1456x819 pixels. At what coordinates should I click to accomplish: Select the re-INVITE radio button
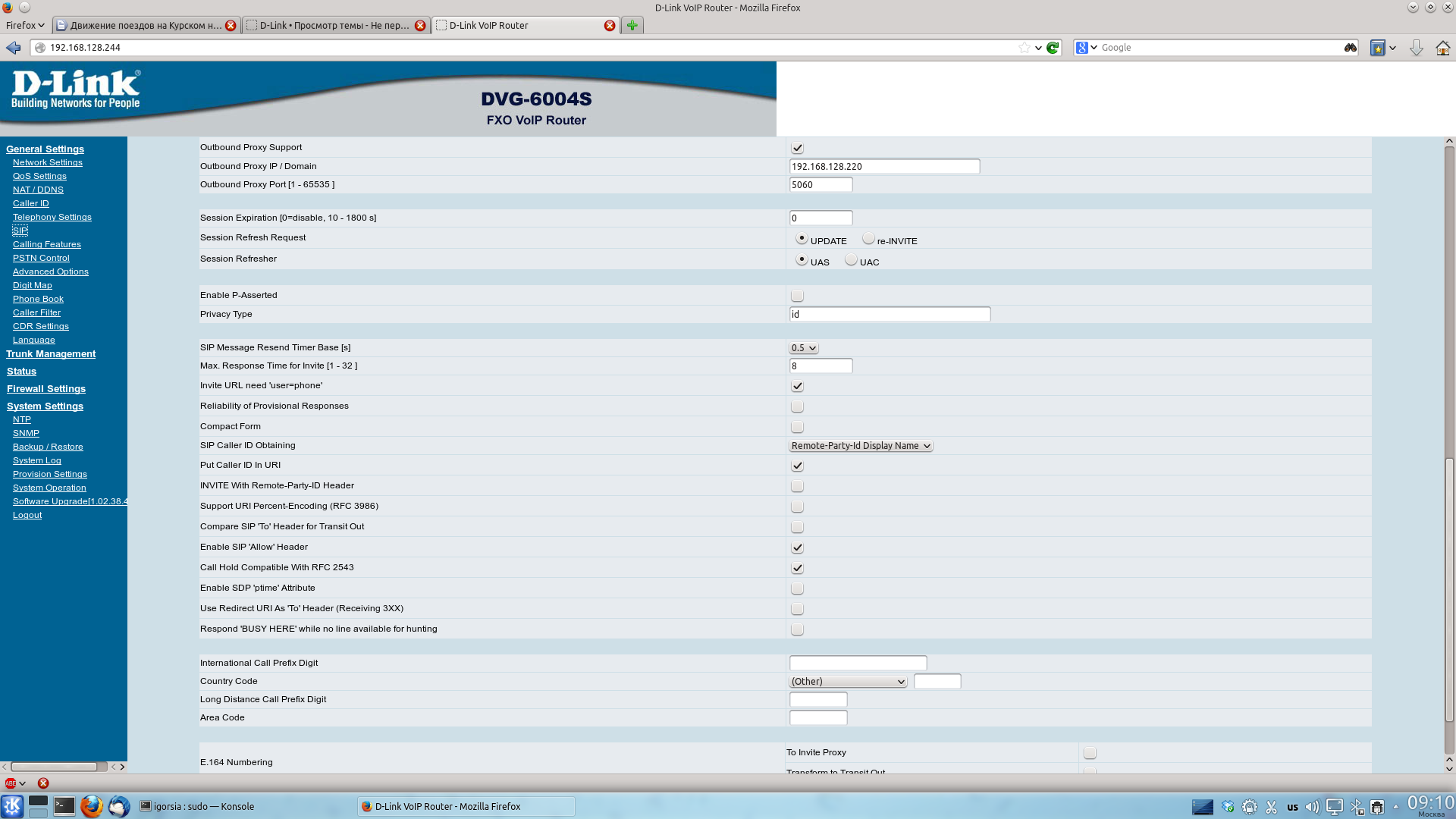(x=868, y=239)
